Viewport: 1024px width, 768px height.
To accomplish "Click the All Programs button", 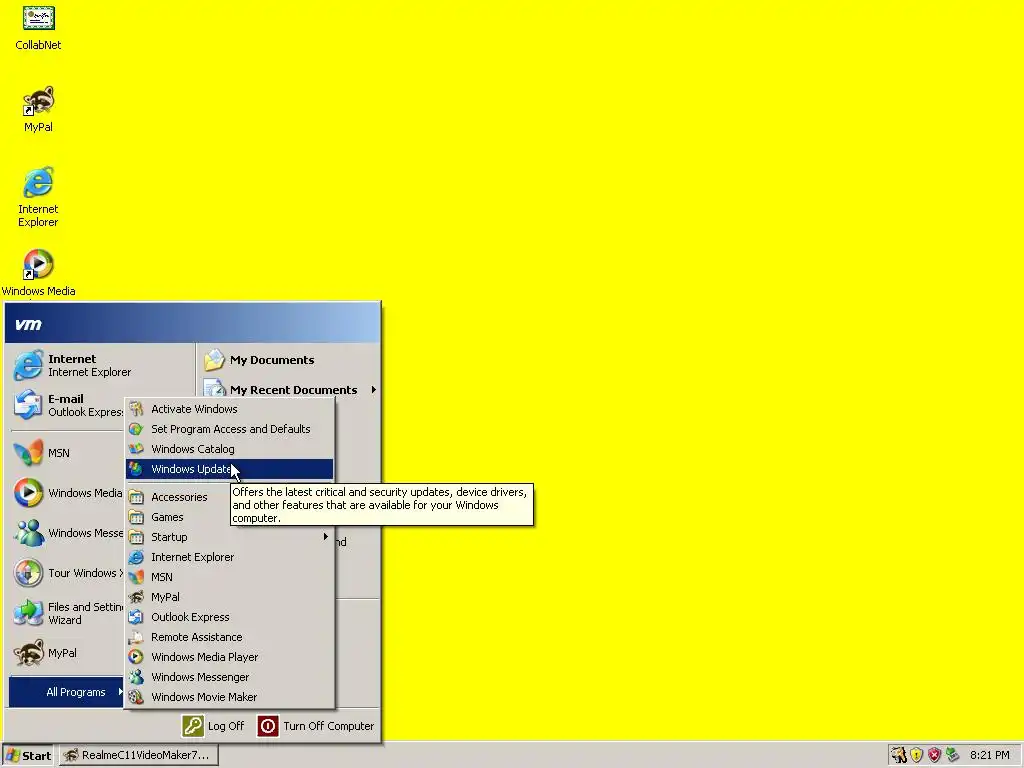I will click(x=67, y=692).
